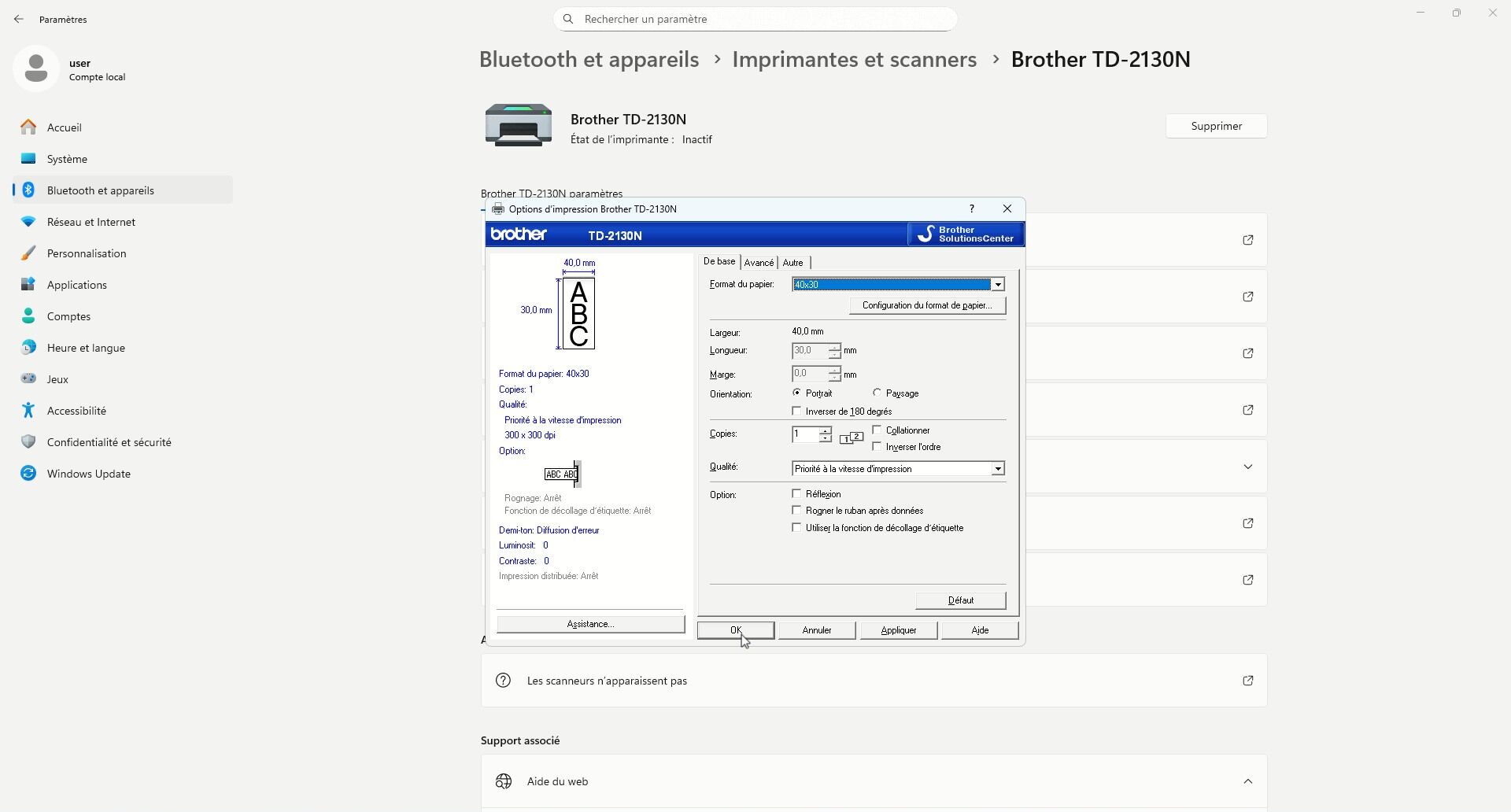Collapse the Aide du web section
1511x812 pixels.
tap(1248, 781)
